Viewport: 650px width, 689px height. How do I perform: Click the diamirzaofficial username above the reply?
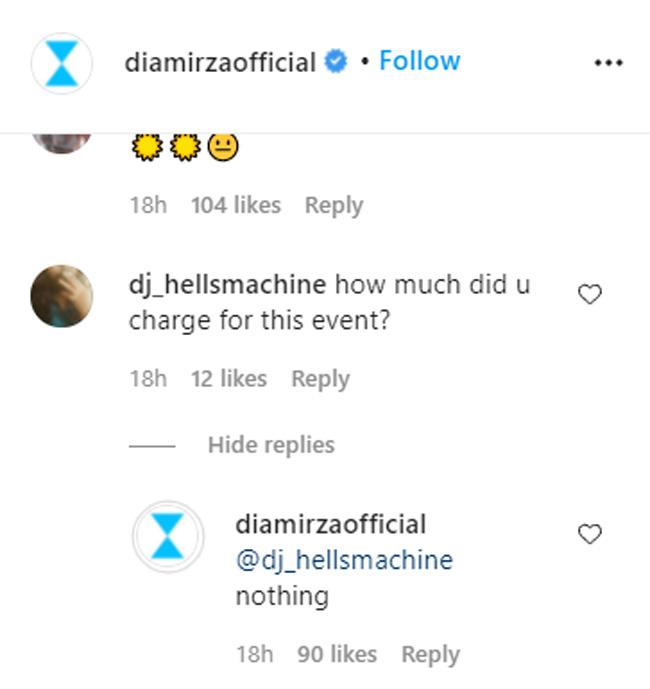pos(330,524)
